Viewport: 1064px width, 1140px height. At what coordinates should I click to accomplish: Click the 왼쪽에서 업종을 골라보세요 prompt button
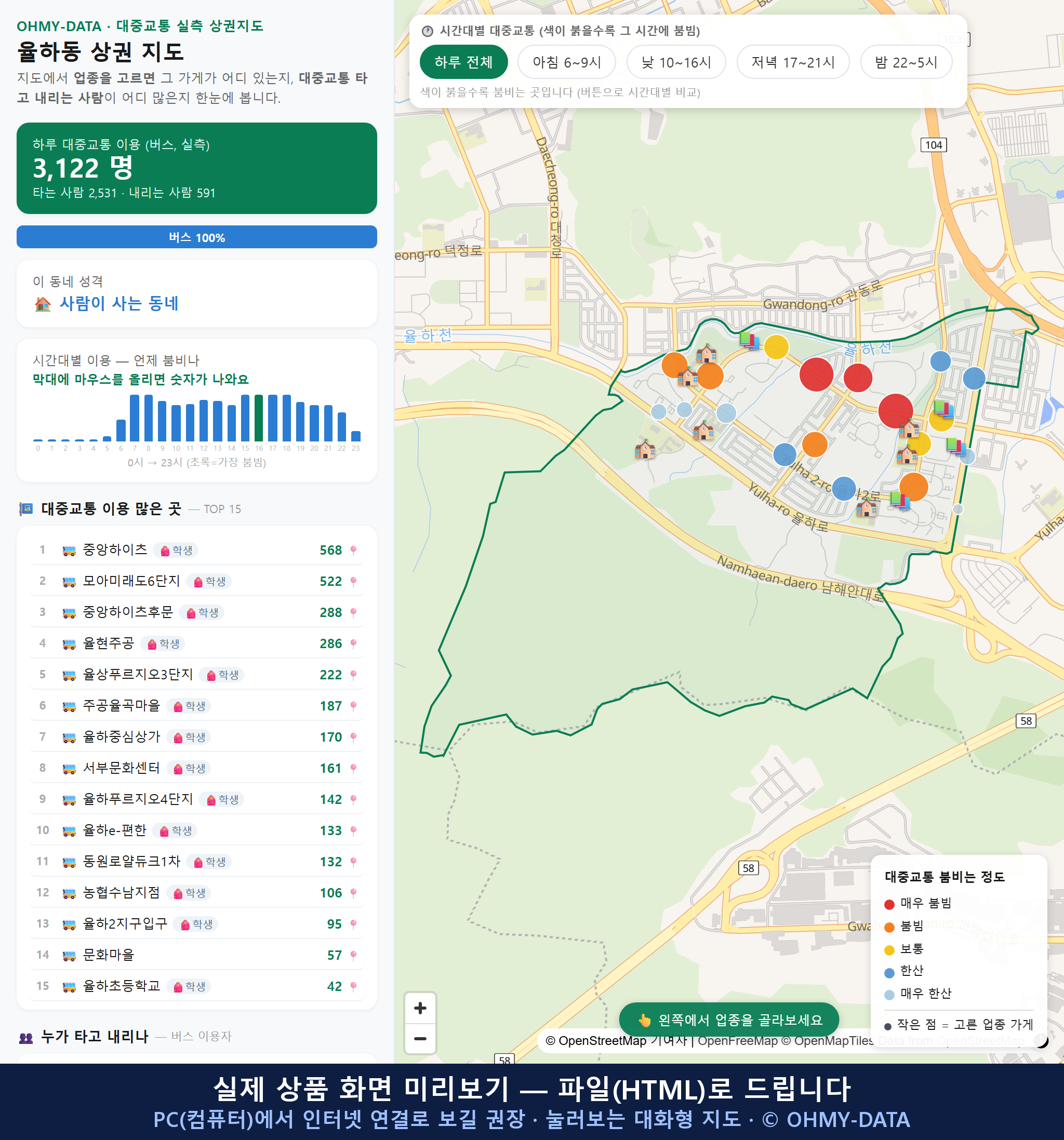(728, 1020)
